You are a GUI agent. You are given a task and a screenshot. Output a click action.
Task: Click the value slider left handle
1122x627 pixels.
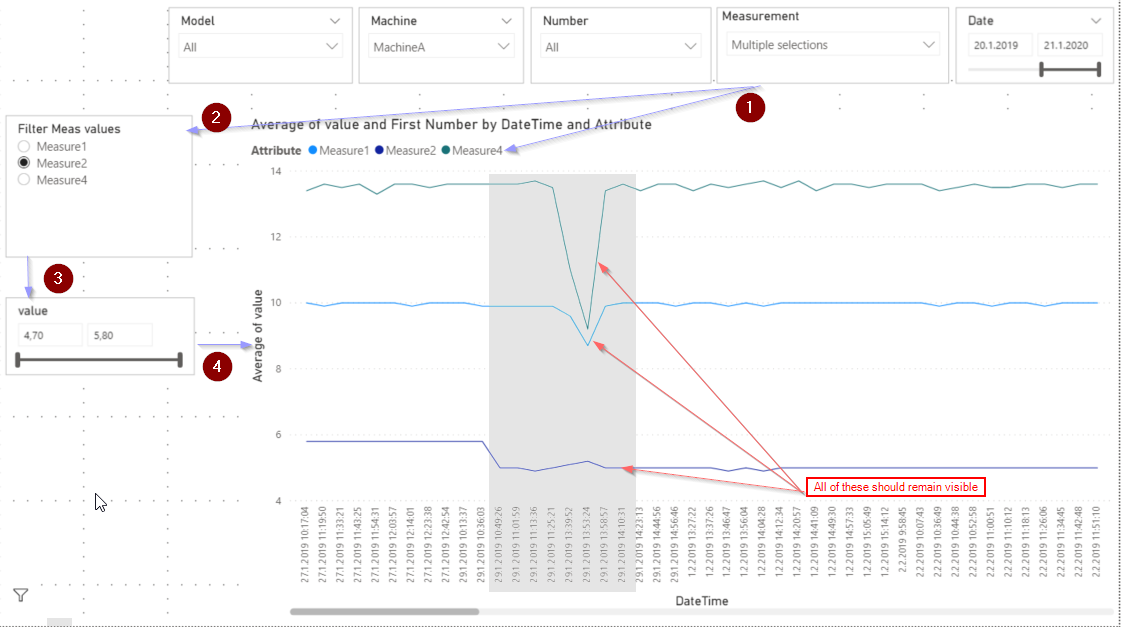coord(18,359)
